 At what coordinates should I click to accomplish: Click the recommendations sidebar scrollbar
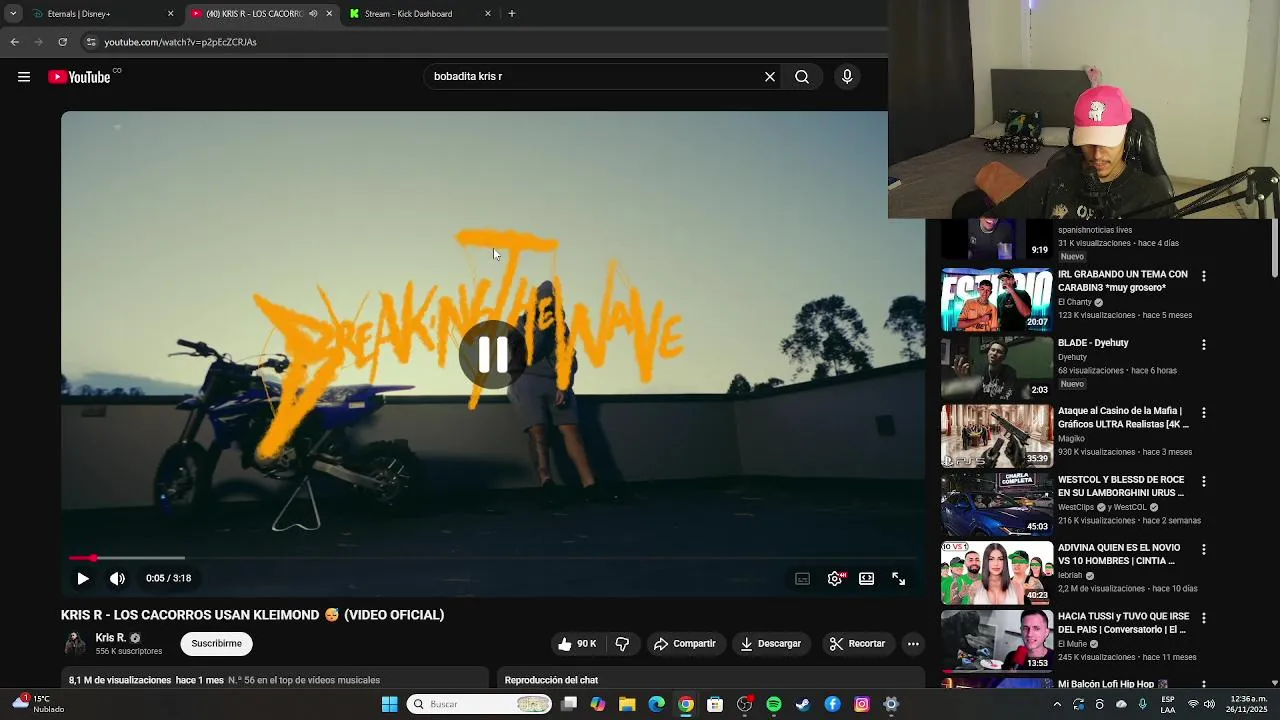(x=1275, y=248)
